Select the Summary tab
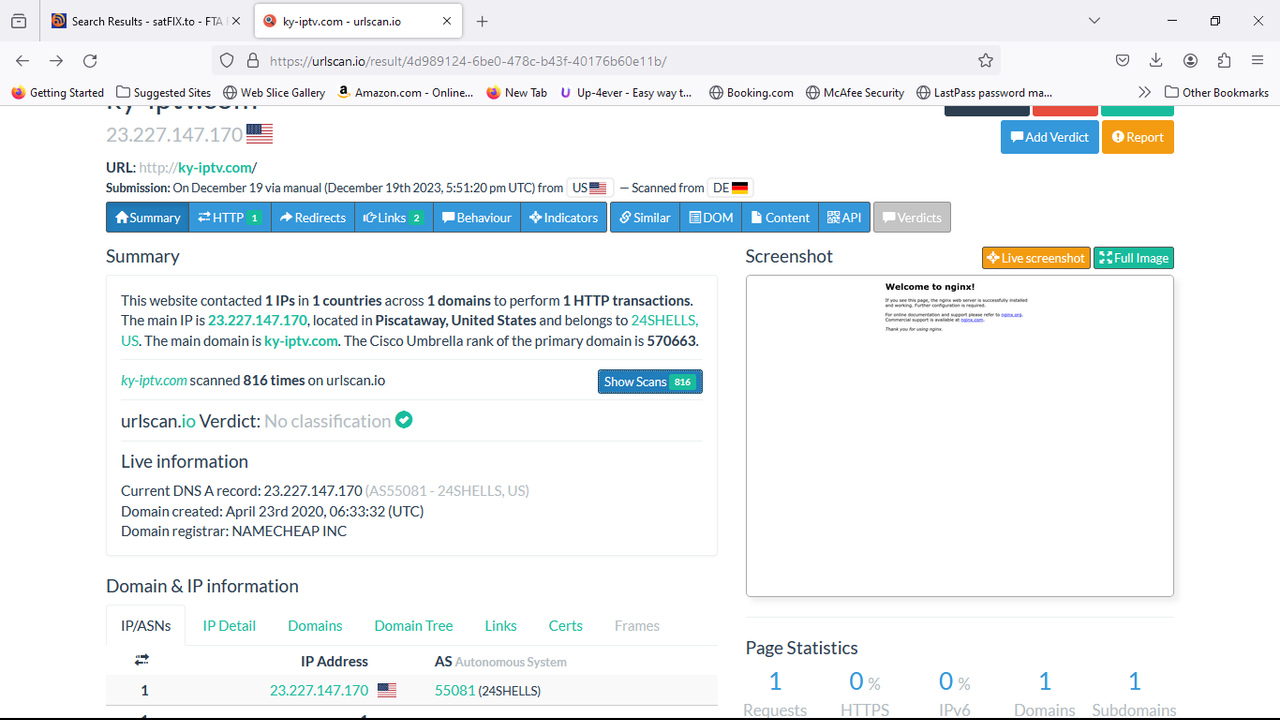The width and height of the screenshot is (1280, 720). 147,217
